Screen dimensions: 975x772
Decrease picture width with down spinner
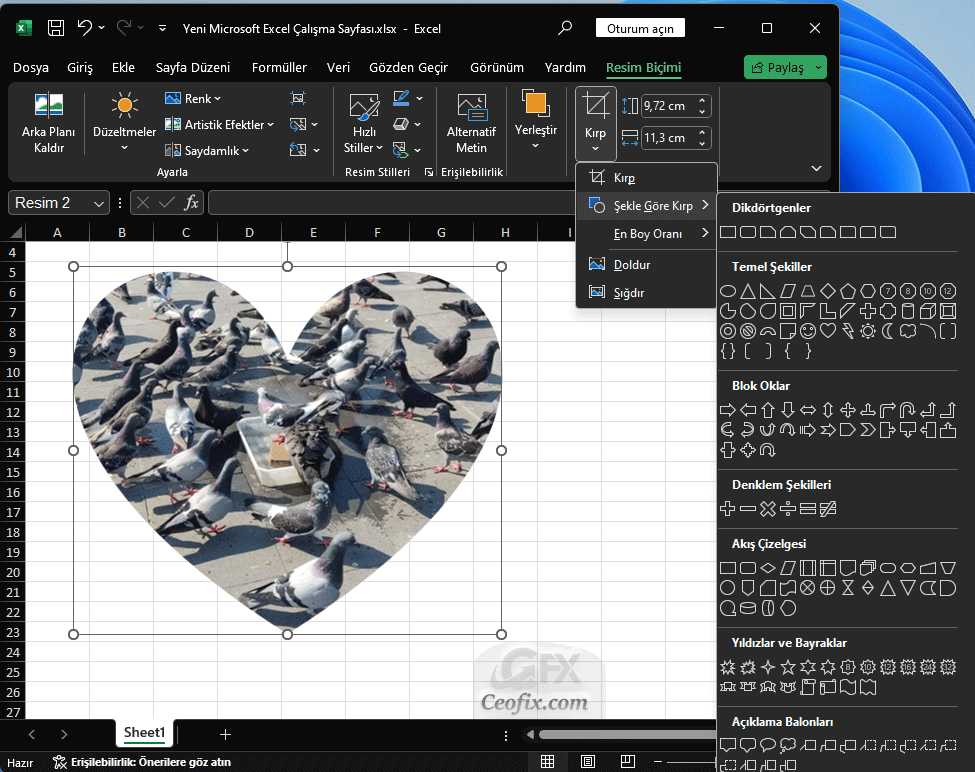(702, 144)
